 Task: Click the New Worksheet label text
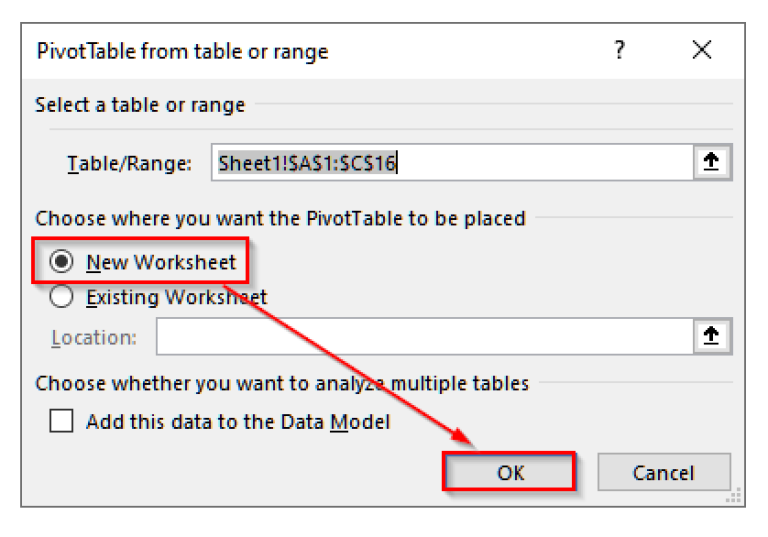click(161, 262)
